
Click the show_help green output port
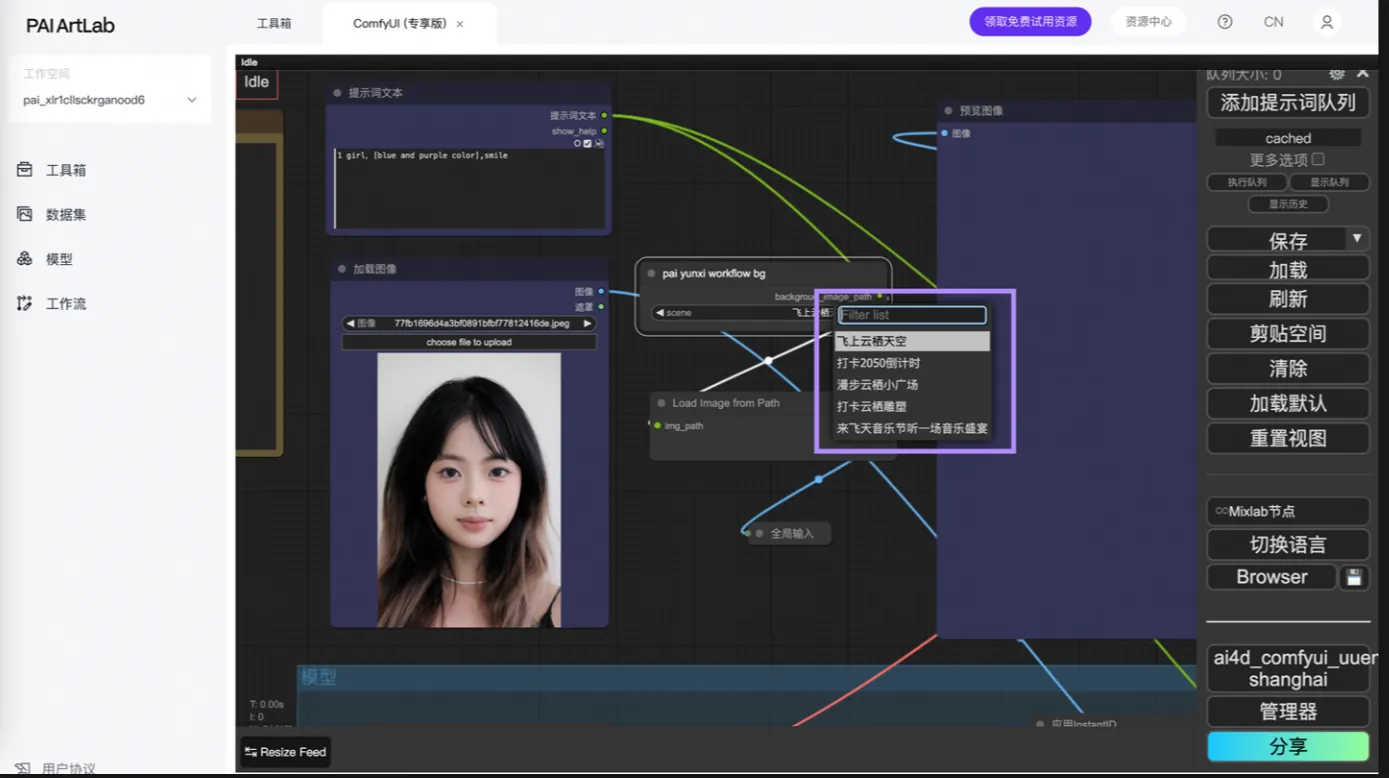point(604,131)
